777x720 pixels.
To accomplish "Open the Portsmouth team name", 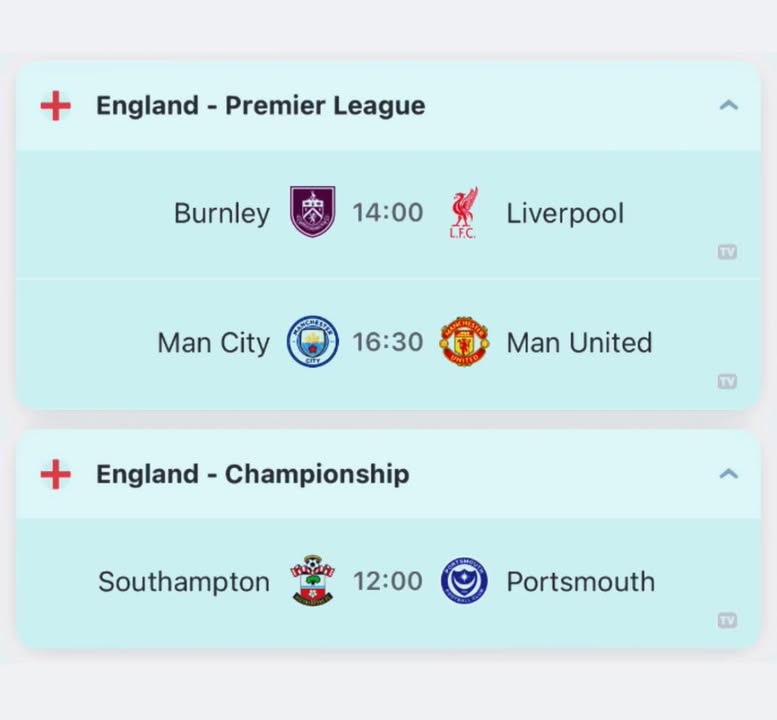I will [x=580, y=581].
